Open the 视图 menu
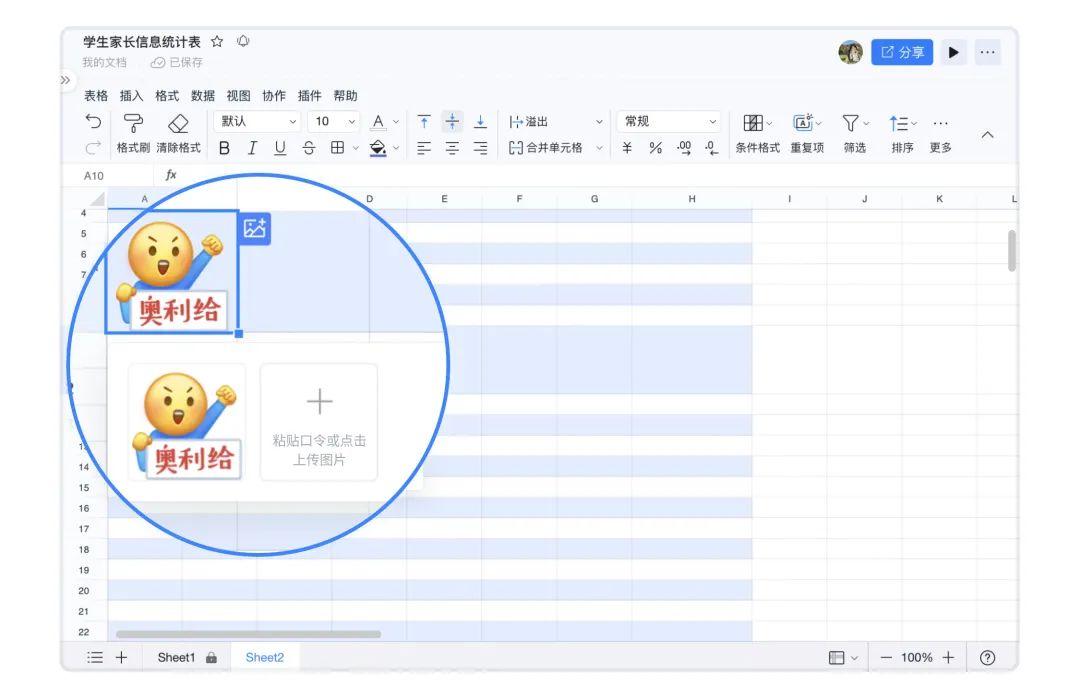The image size is (1080, 697). (x=238, y=96)
